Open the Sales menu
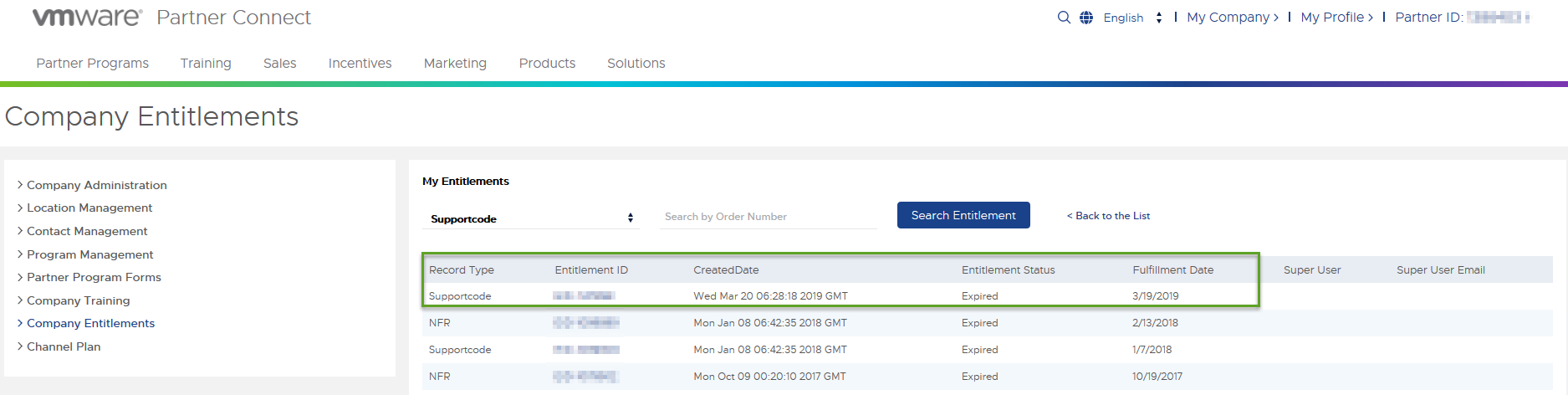The image size is (1568, 395). click(279, 63)
